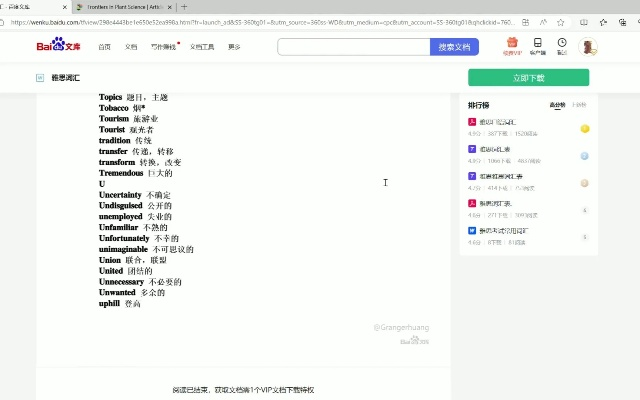Screen dimensions: 640x400
Task: Click the VIP download notice text at page bottom
Action: tap(243, 390)
